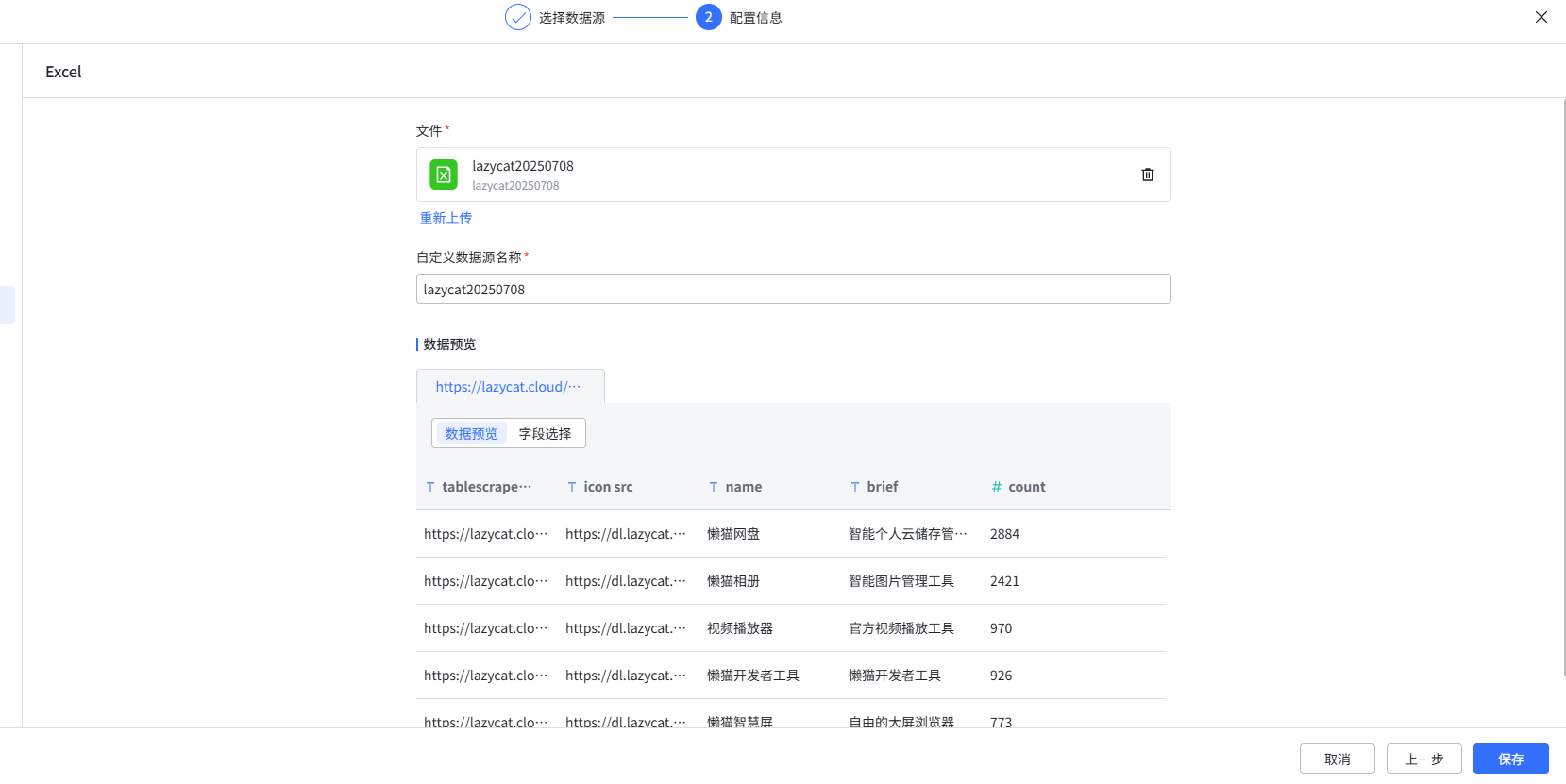Click the text type icon of name column
The width and height of the screenshot is (1566, 784).
coord(714,487)
